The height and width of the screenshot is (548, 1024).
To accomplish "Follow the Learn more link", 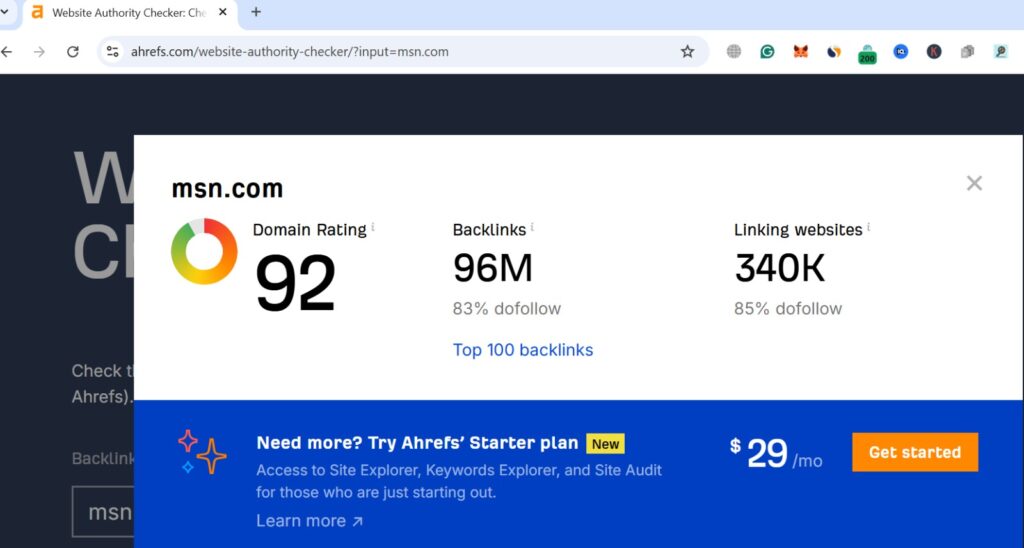I will (x=310, y=521).
